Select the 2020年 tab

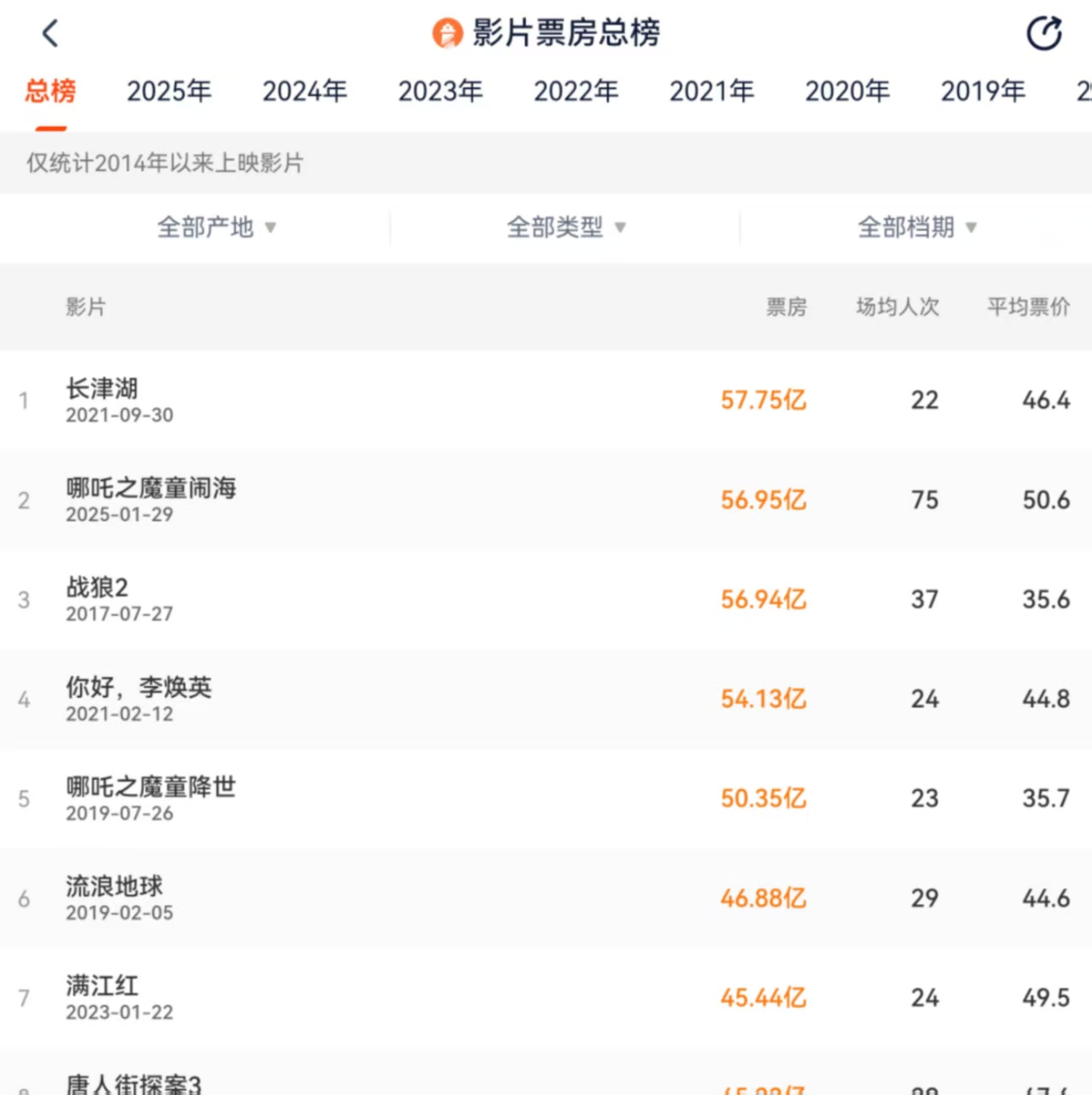tap(848, 91)
